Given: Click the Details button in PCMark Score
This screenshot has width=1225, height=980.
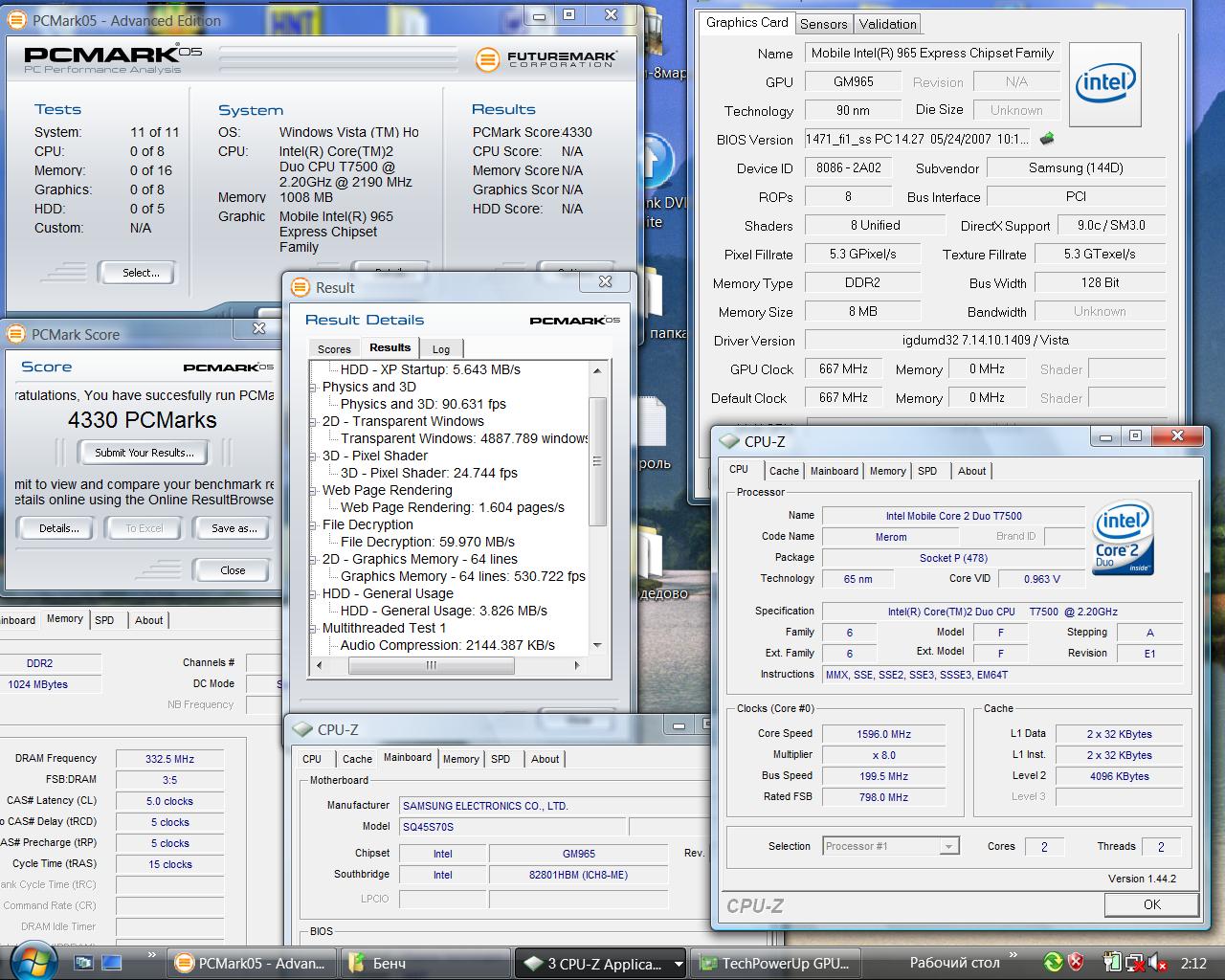Looking at the screenshot, I should (x=59, y=528).
